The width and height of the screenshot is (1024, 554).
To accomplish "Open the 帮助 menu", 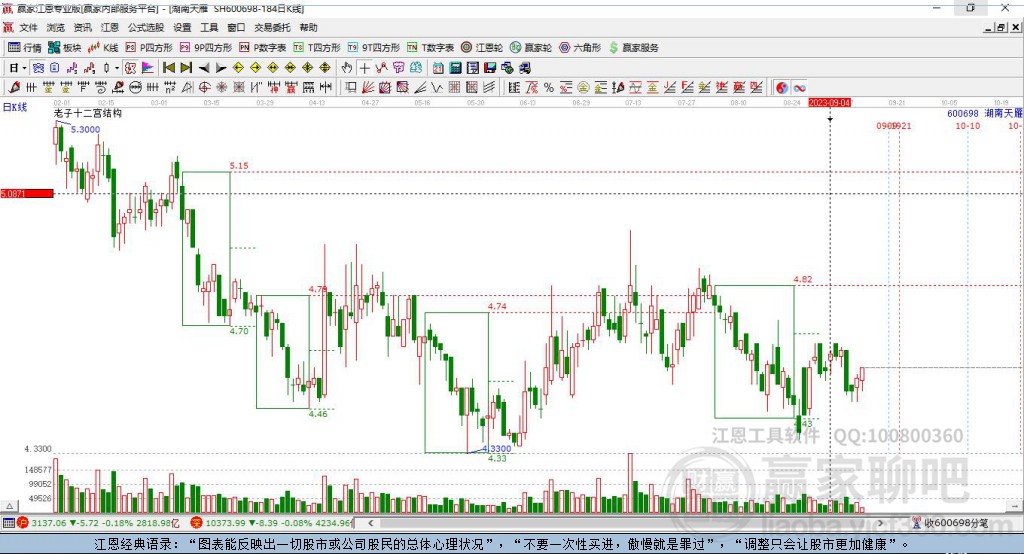I will [x=308, y=27].
